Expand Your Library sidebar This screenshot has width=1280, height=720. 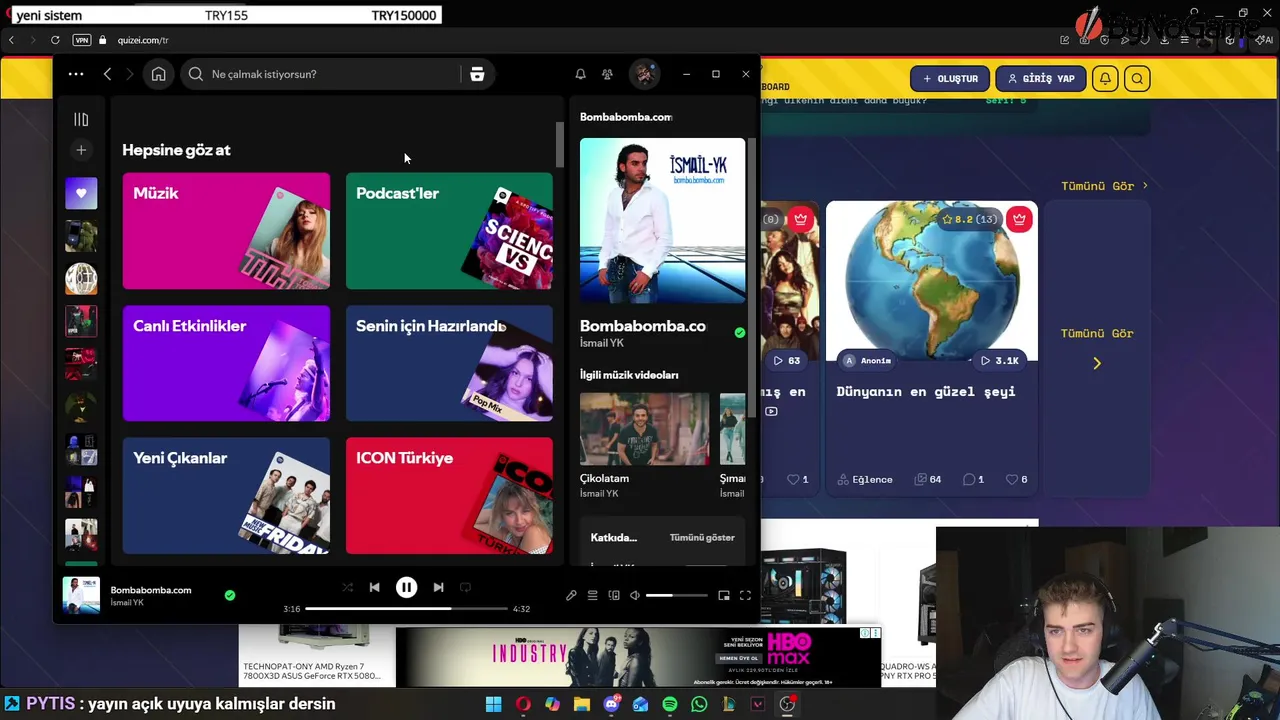click(81, 119)
